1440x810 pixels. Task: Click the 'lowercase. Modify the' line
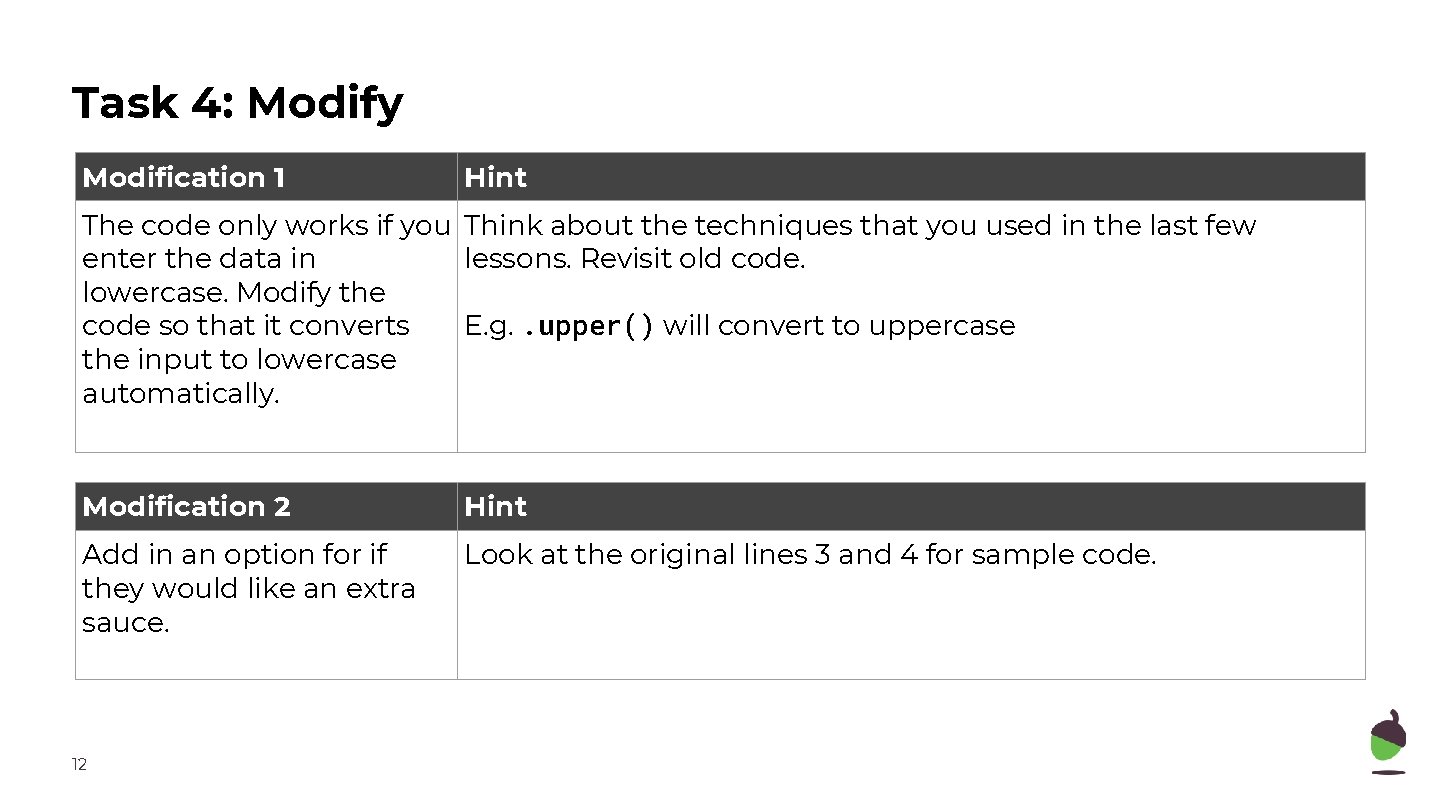click(x=233, y=293)
